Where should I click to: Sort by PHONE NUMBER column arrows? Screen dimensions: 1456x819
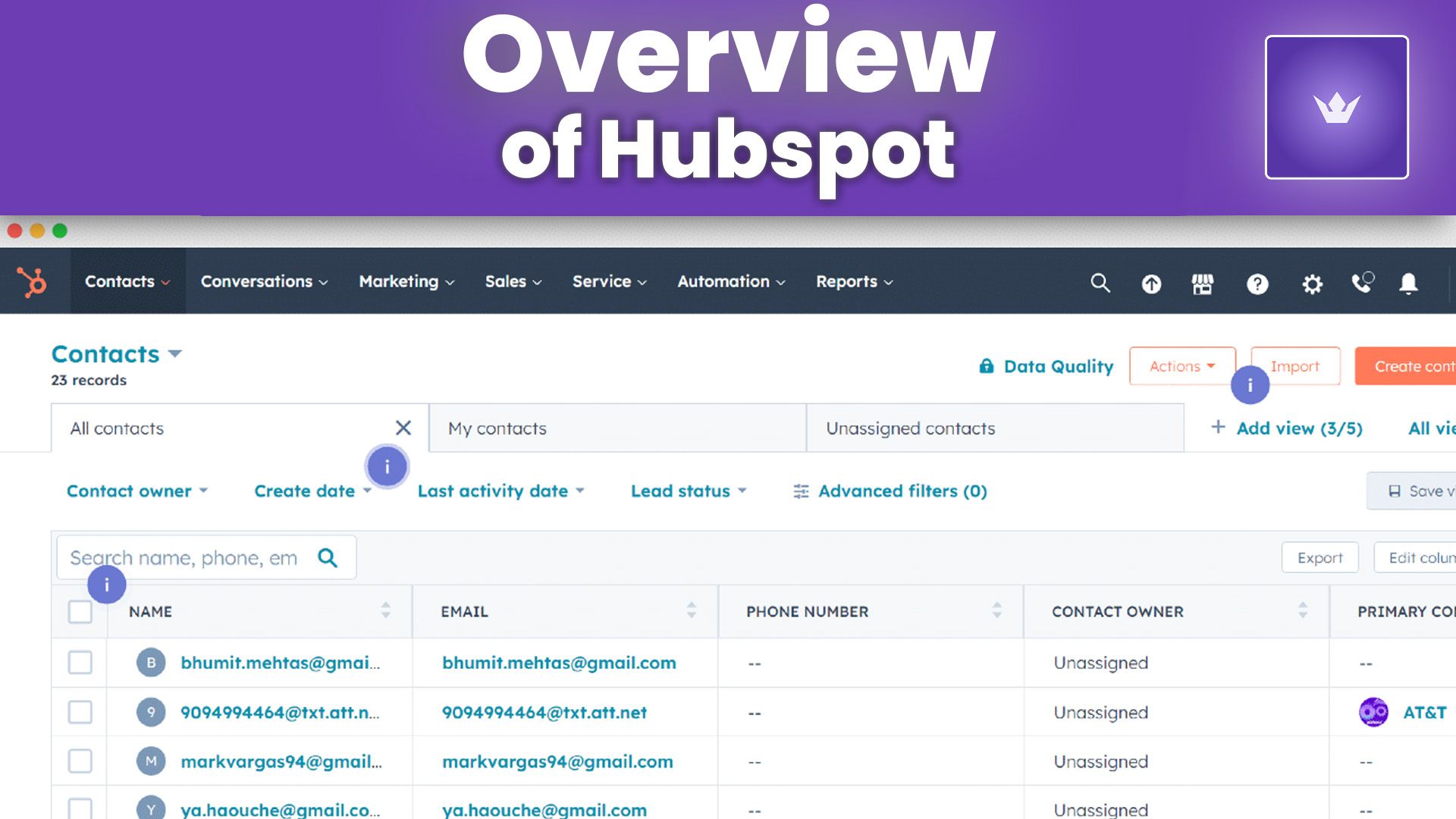pos(996,610)
